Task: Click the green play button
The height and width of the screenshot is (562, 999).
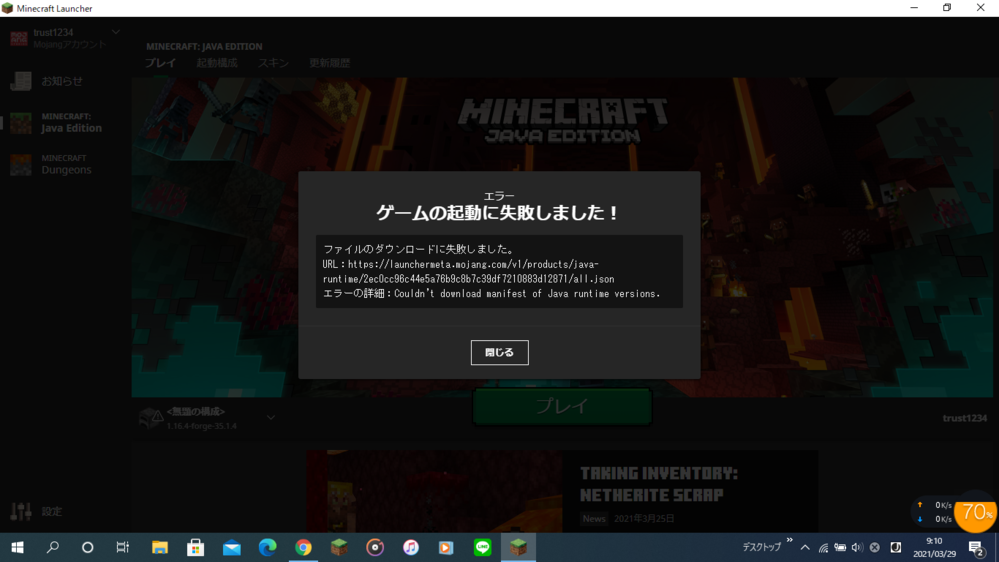Action: click(x=563, y=406)
